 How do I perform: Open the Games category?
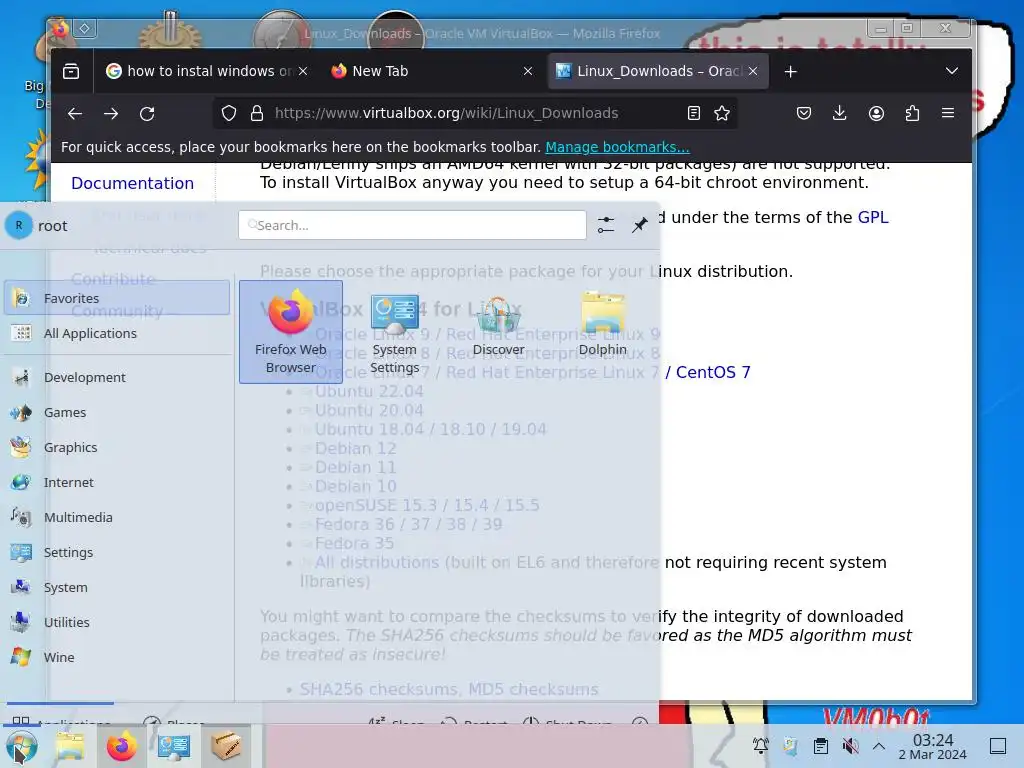click(117, 412)
